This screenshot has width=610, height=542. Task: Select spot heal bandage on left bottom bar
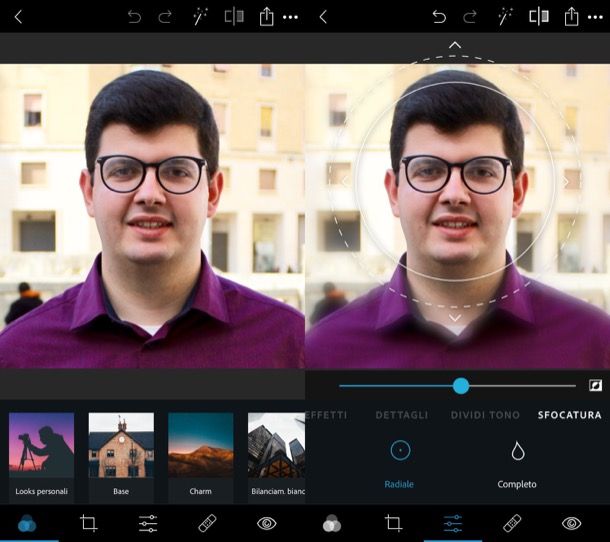(x=207, y=523)
